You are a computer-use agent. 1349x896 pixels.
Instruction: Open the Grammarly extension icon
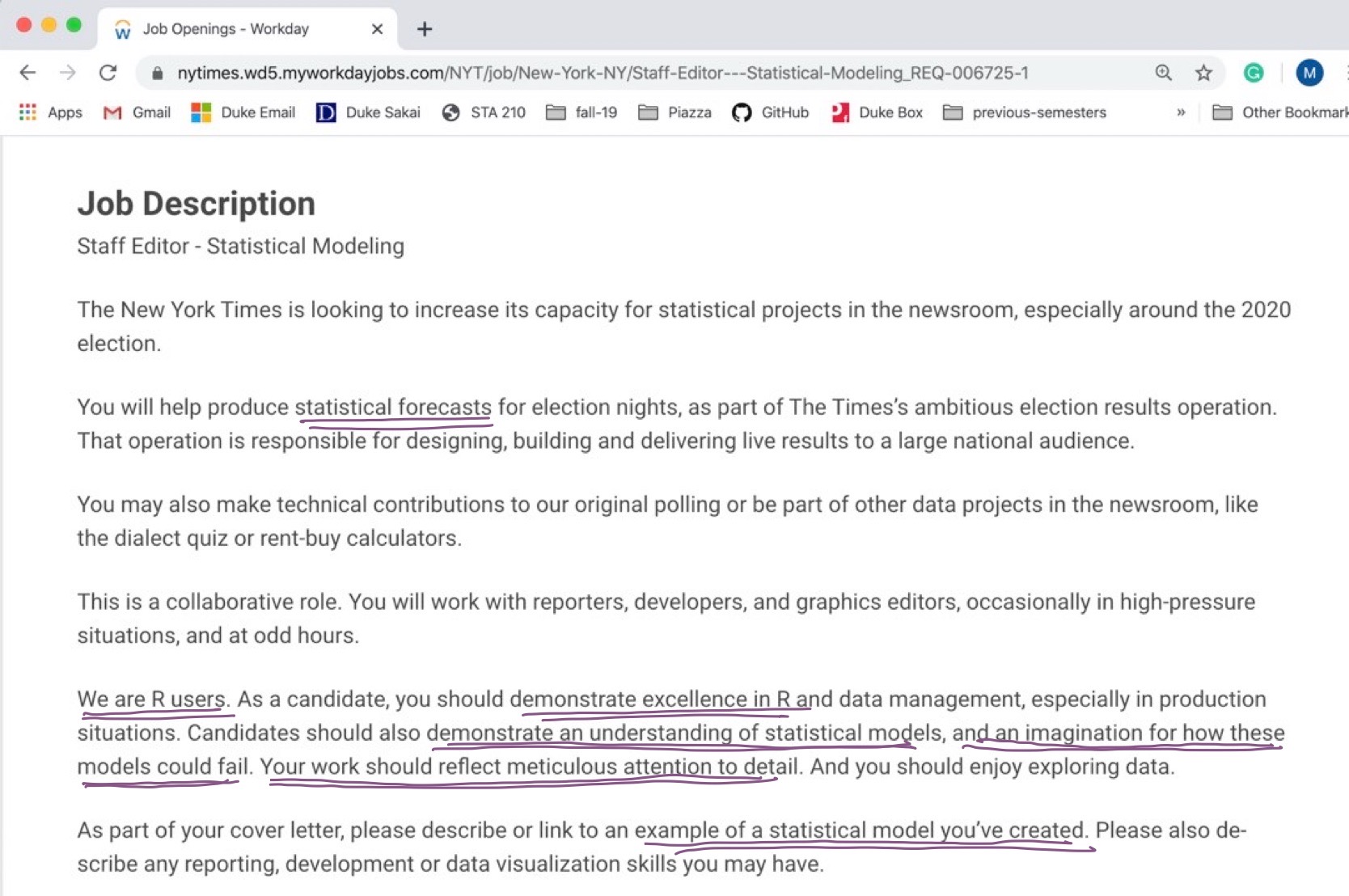[1254, 73]
